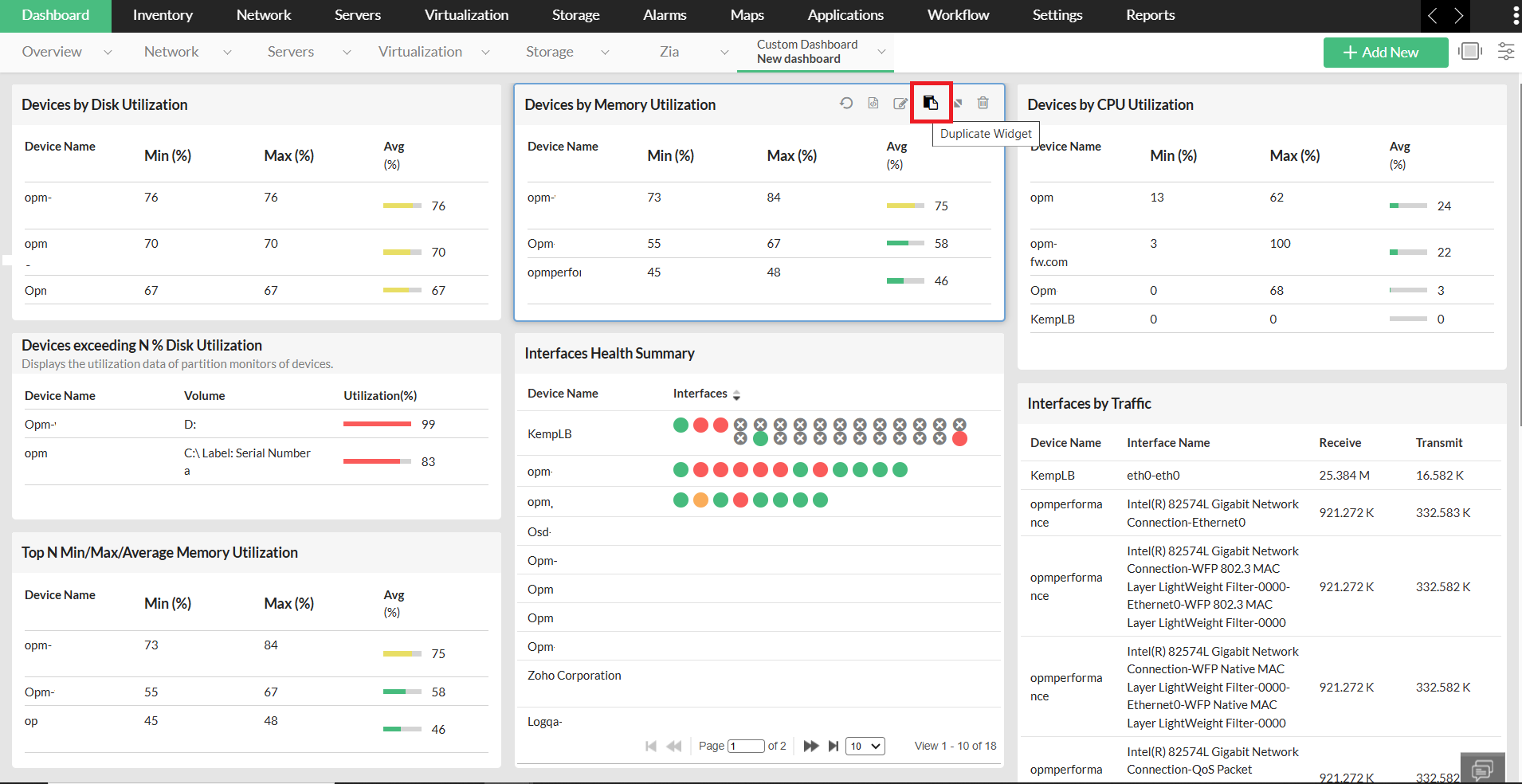Edit the Devices by Memory Utilization widget
1522x784 pixels.
tap(900, 103)
